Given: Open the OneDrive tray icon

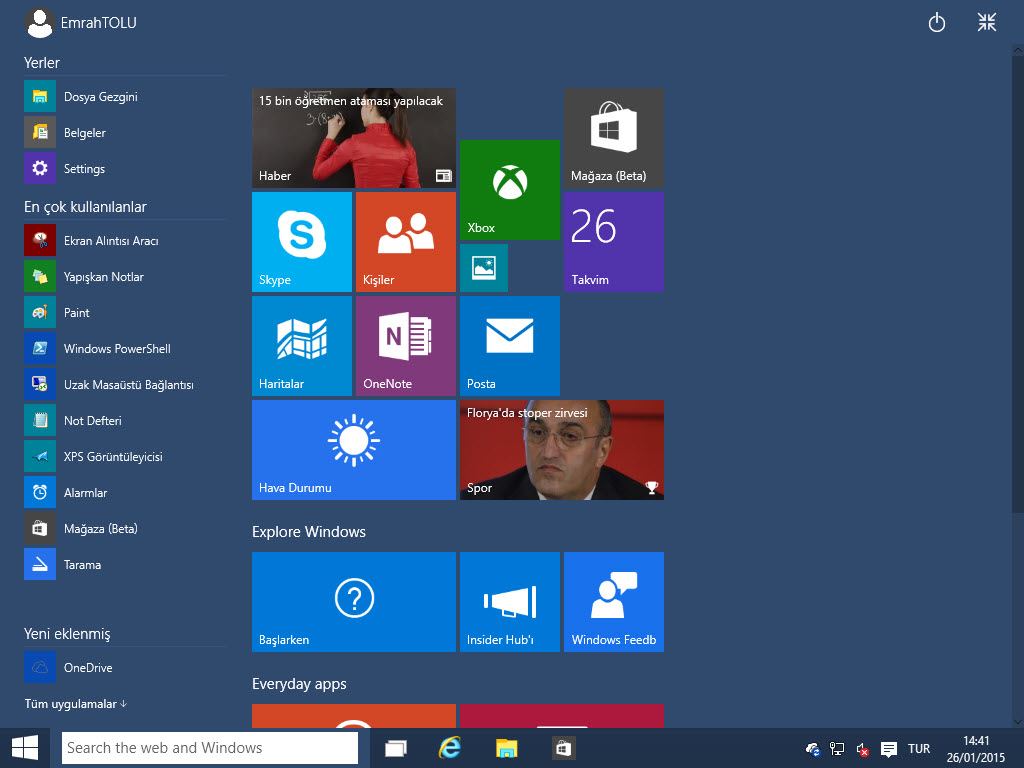Looking at the screenshot, I should (813, 749).
